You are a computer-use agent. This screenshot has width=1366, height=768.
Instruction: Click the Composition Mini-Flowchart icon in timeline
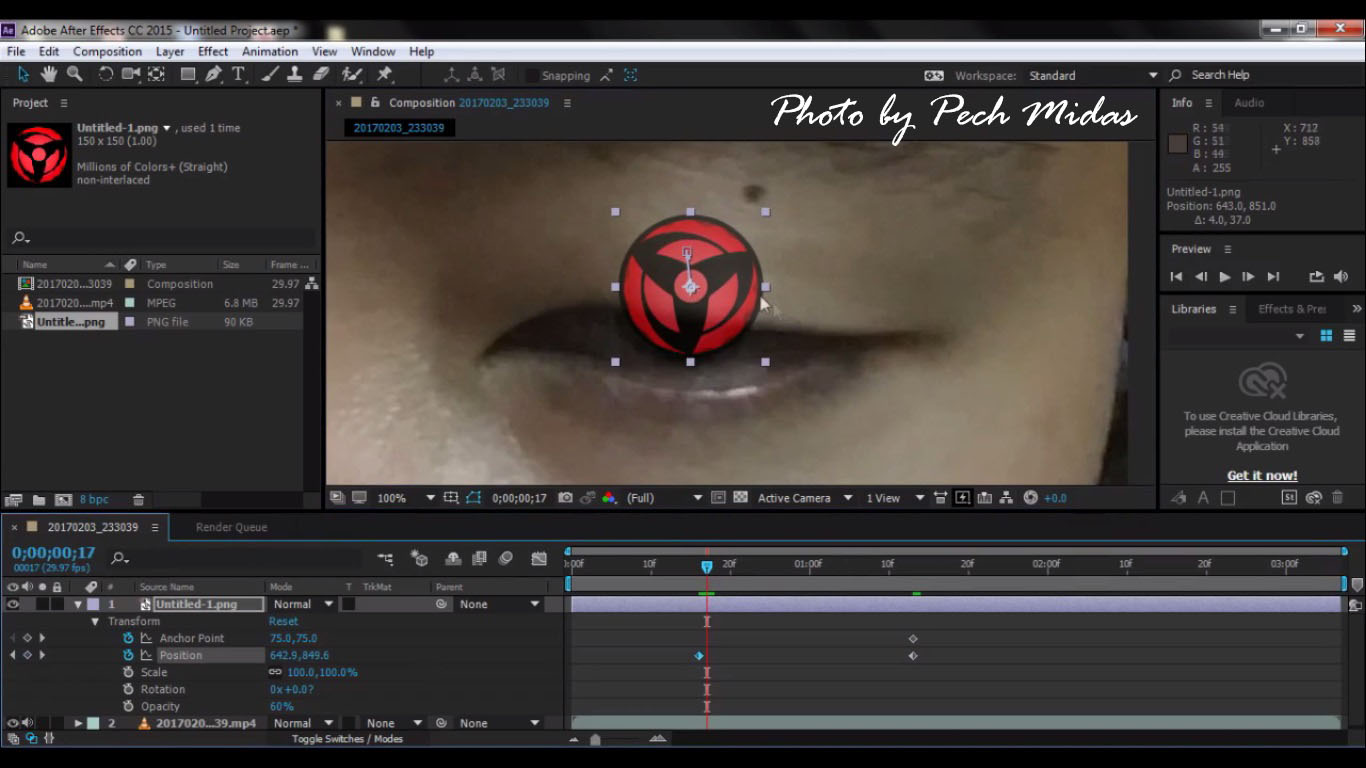point(386,558)
